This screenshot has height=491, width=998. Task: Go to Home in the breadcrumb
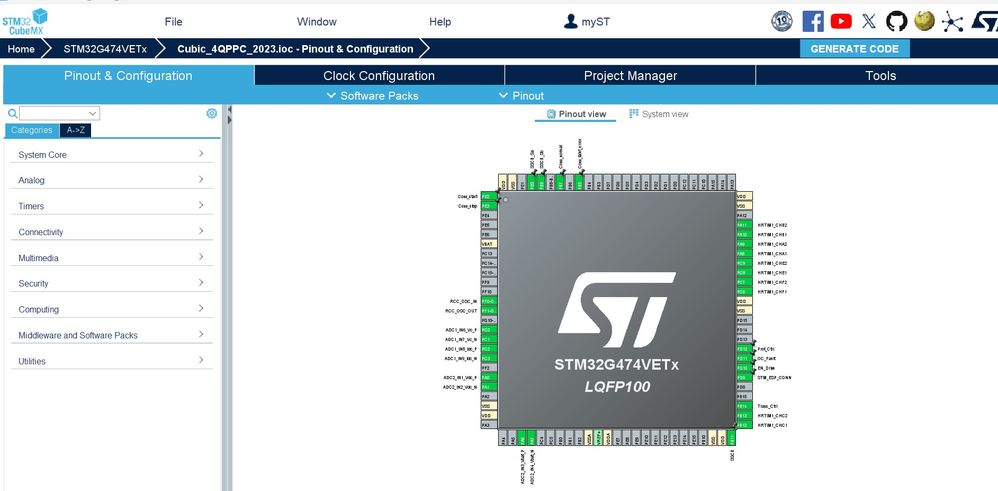21,48
